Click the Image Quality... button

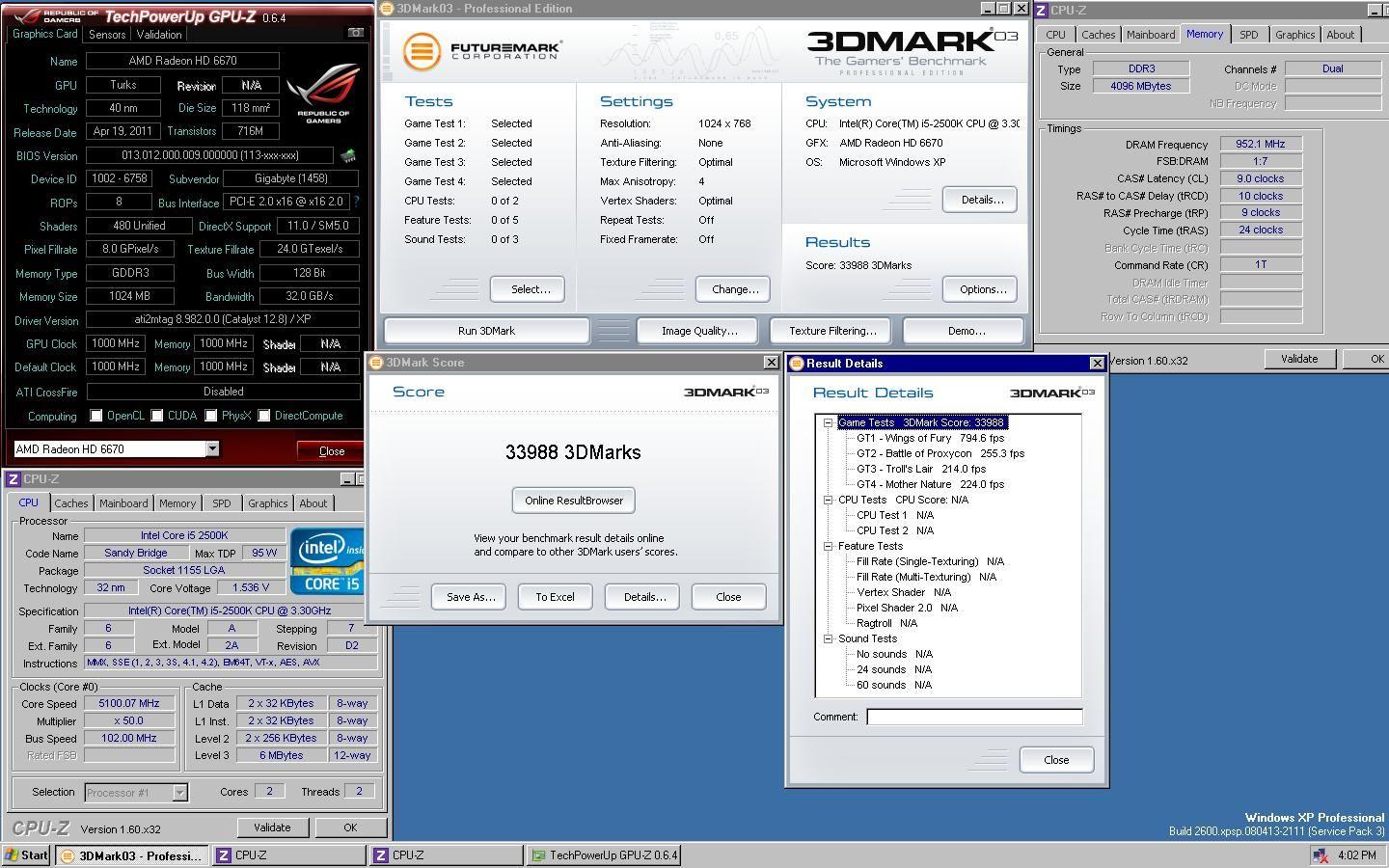(699, 331)
